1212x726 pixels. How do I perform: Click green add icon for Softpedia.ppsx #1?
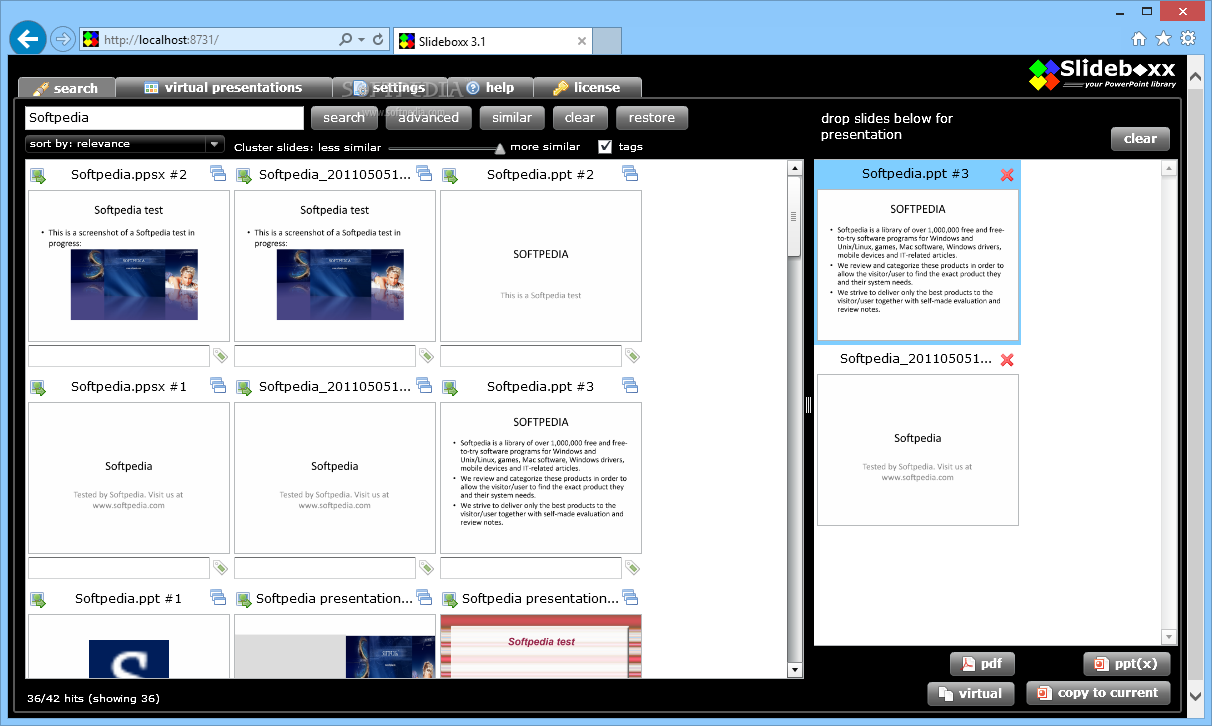coord(38,388)
